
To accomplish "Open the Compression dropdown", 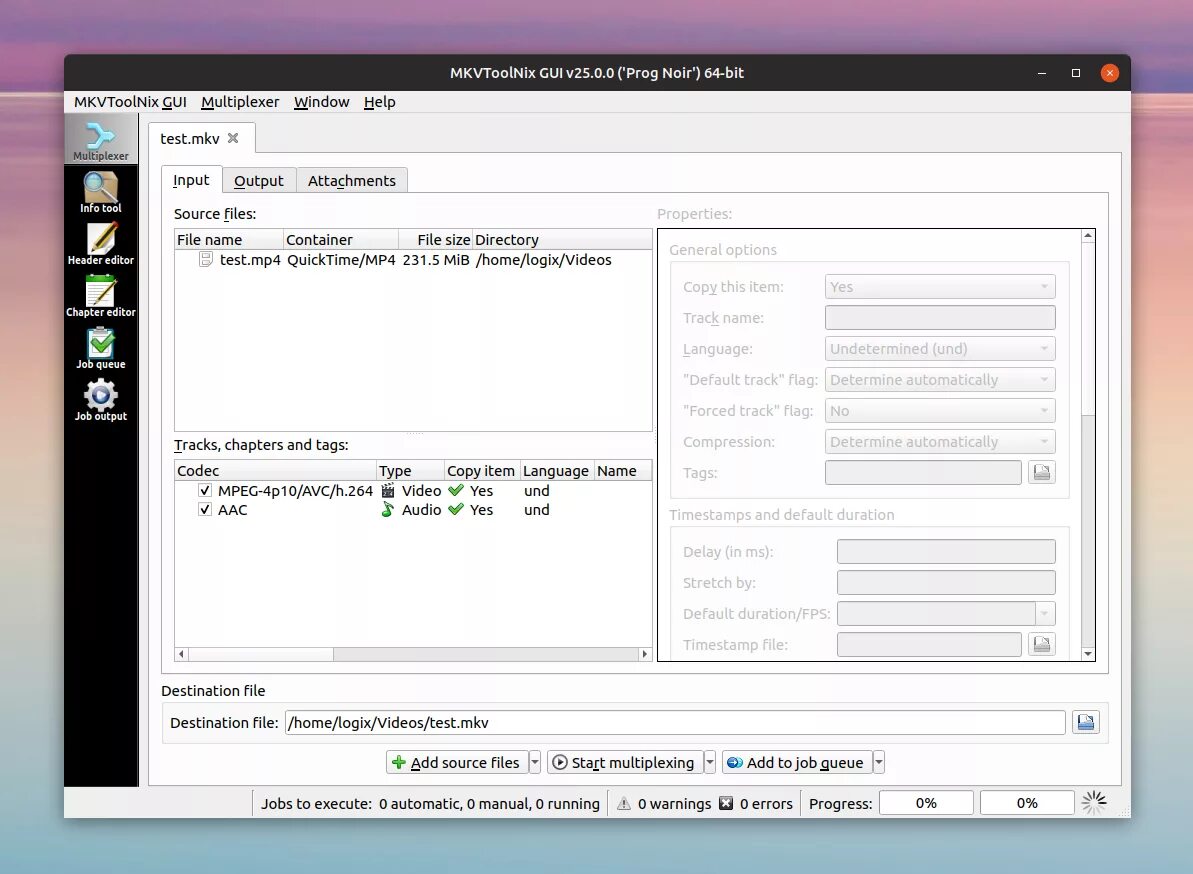I will tap(940, 442).
